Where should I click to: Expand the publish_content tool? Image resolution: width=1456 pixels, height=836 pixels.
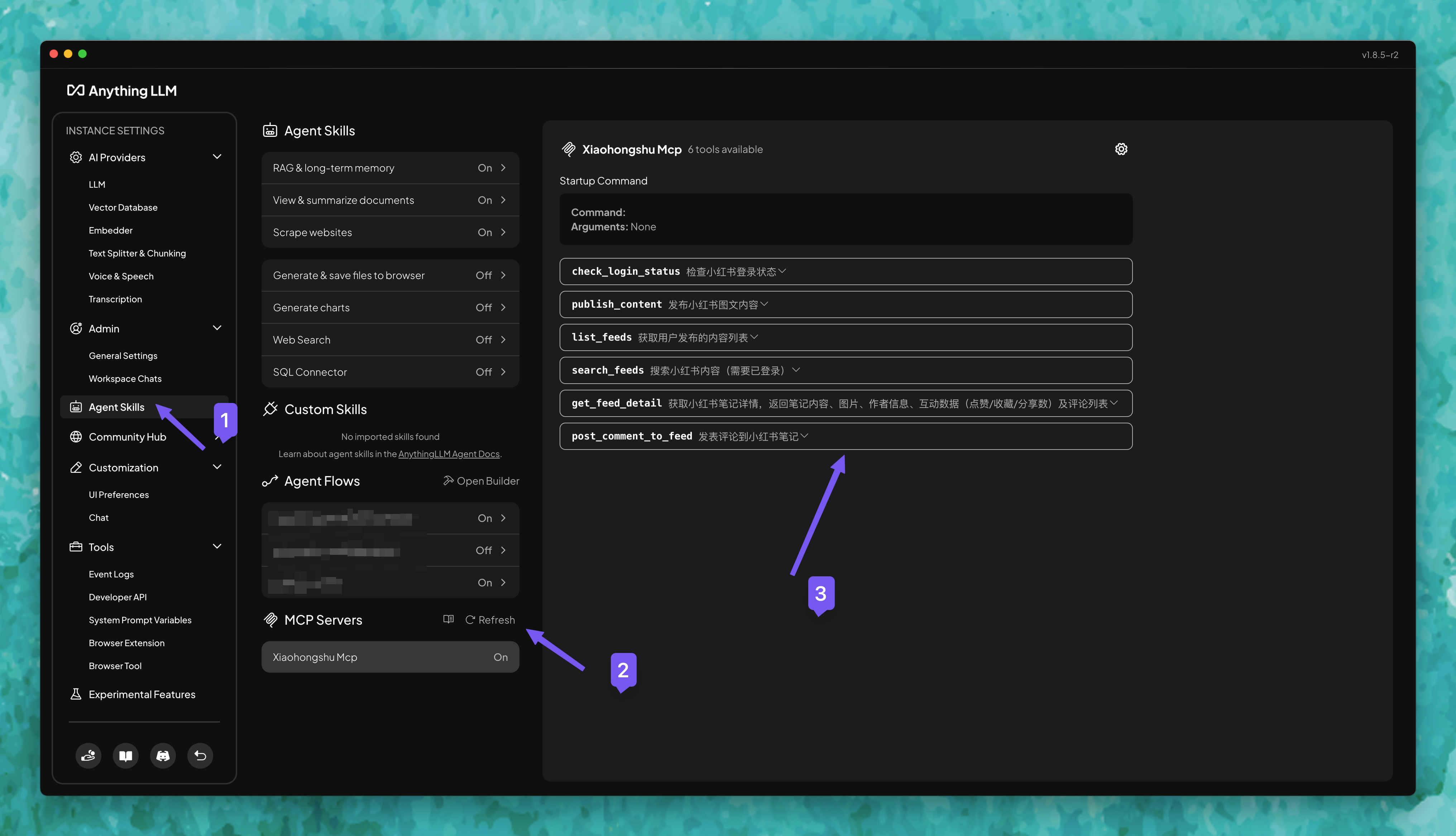(846, 304)
